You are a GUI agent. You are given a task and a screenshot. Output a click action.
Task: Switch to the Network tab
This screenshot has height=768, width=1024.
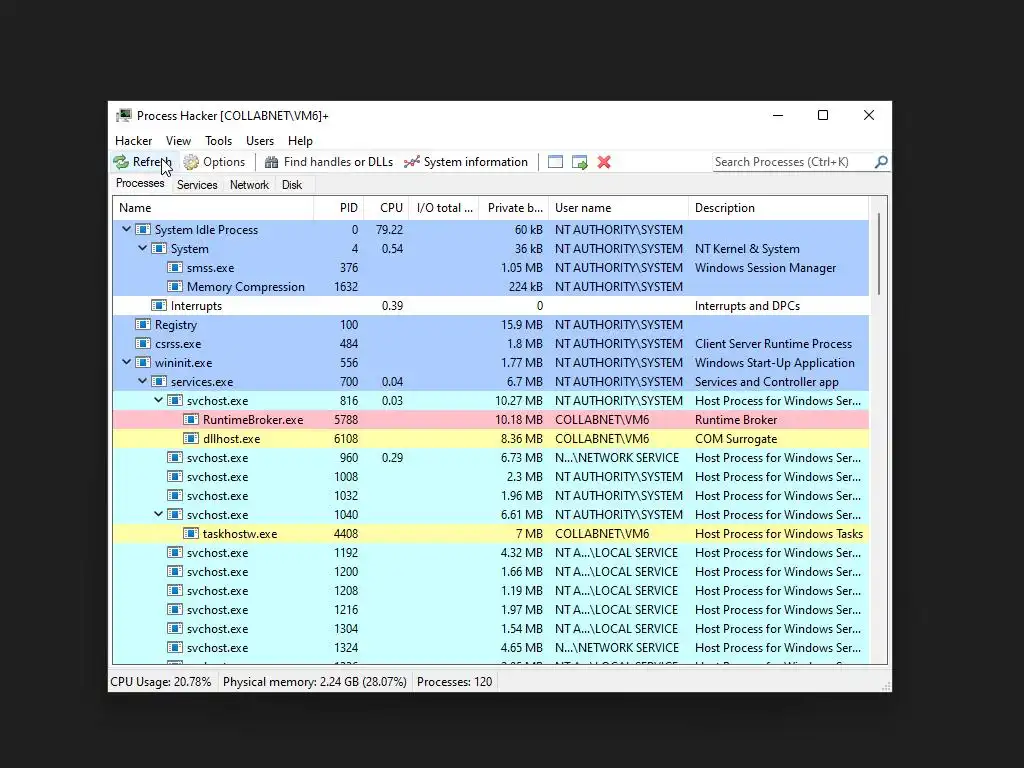(x=249, y=185)
